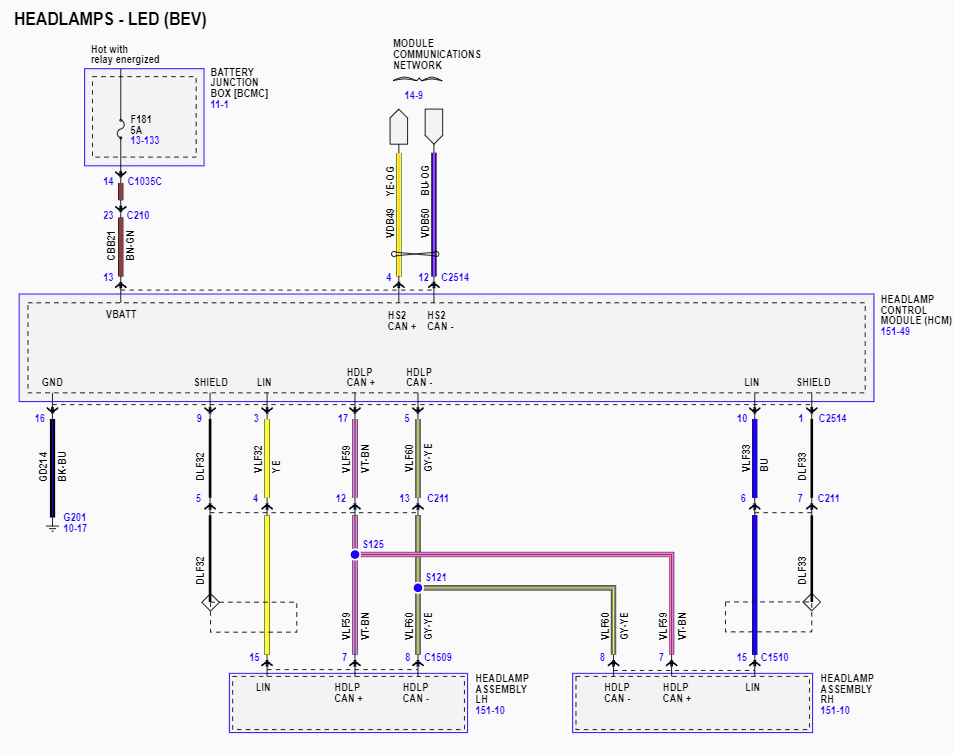Open the 10-17 ground reference link
This screenshot has height=755, width=955.
click(x=75, y=528)
